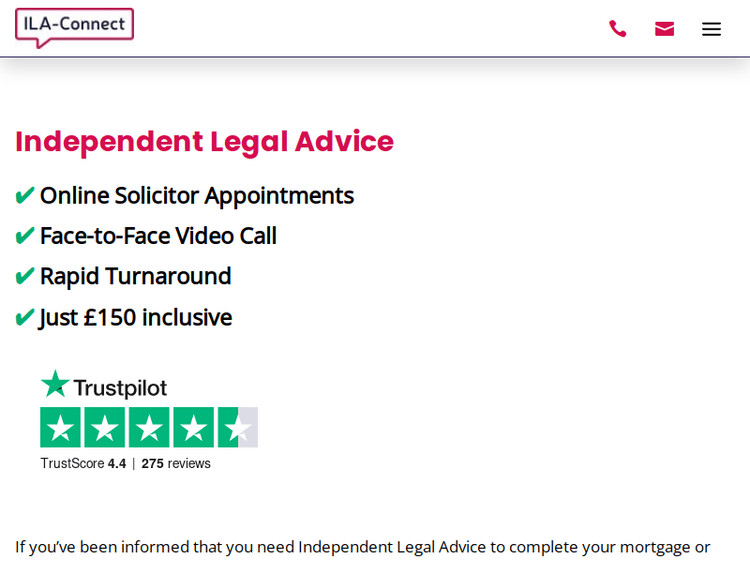
Task: Click checkmark next to Face-to-Face Video Call
Action: pos(25,236)
